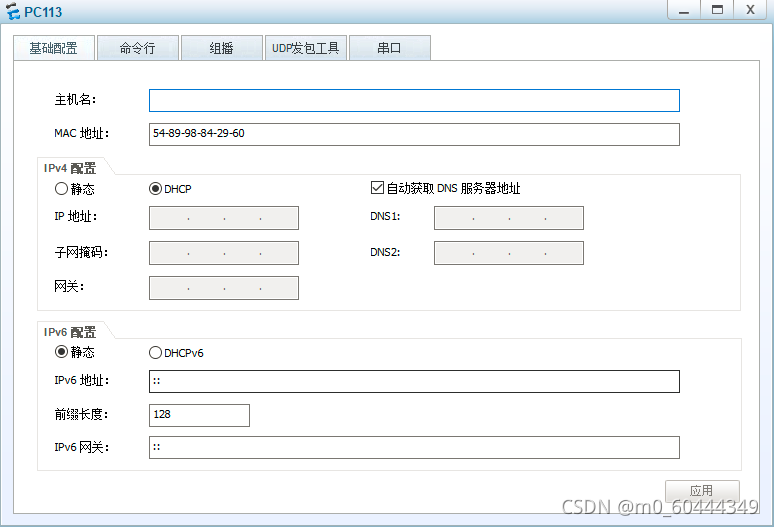Select IPv6 静态 radio button
The width and height of the screenshot is (774, 527).
tap(61, 352)
